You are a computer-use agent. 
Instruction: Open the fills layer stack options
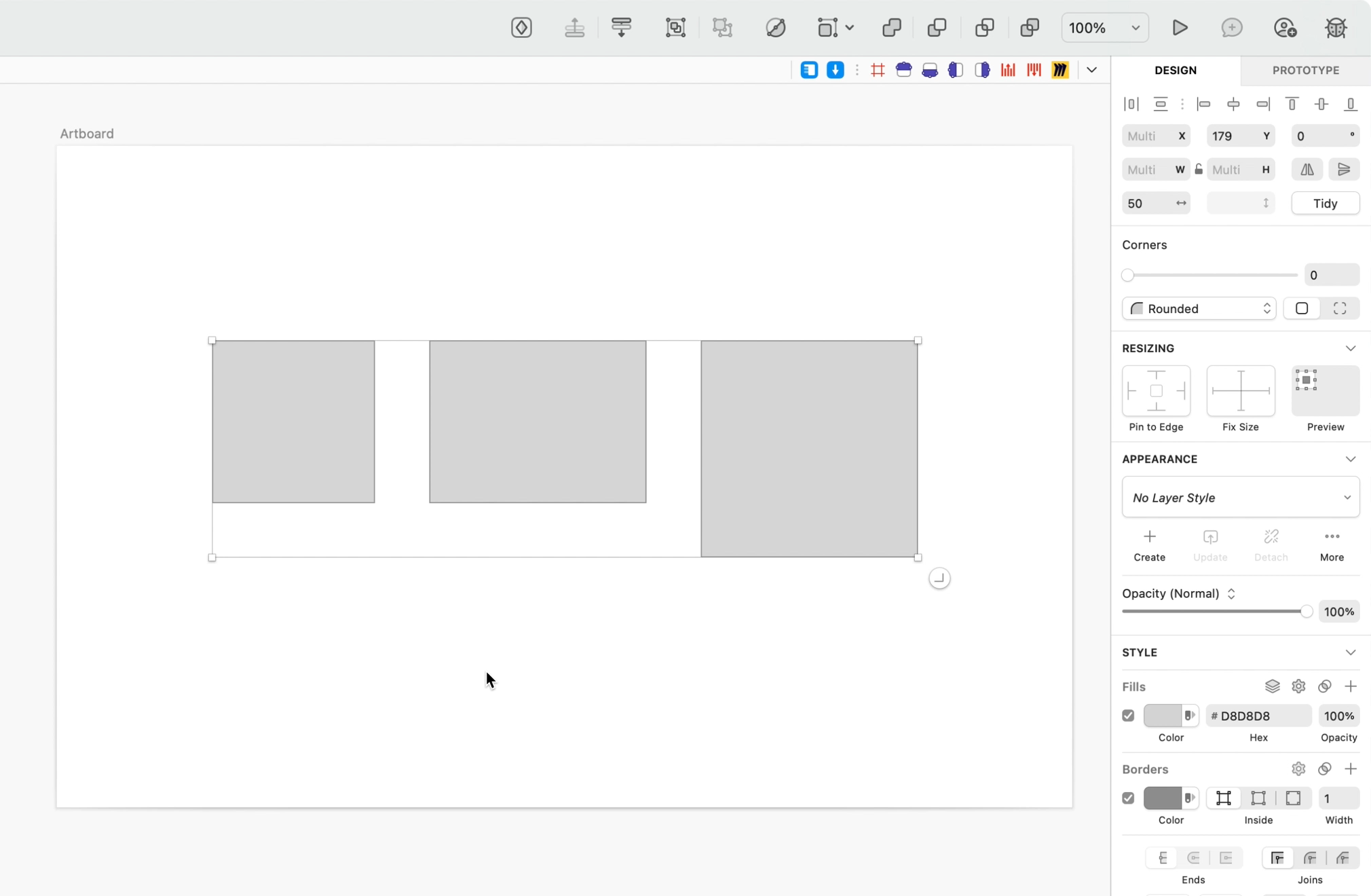tap(1272, 687)
